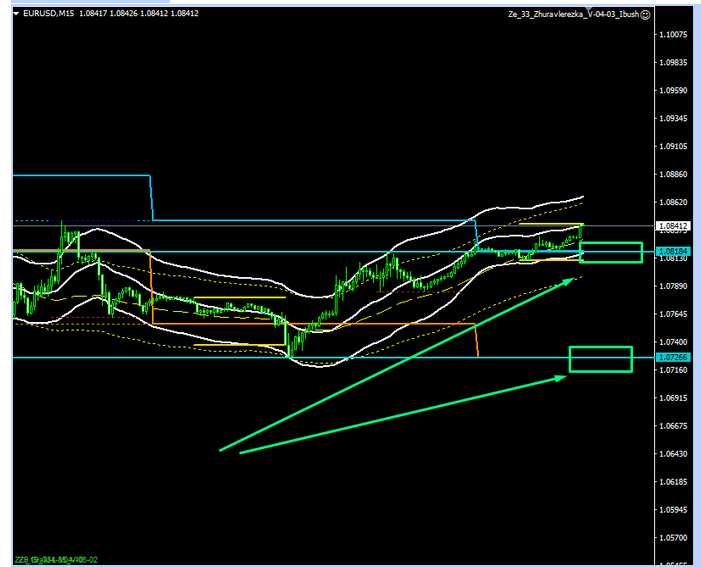Click the cyan 1.07266 price level tag
The image size is (701, 567).
(x=672, y=357)
